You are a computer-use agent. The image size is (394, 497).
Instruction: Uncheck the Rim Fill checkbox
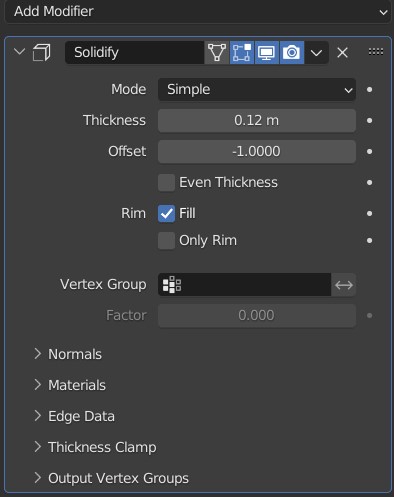[x=166, y=213]
